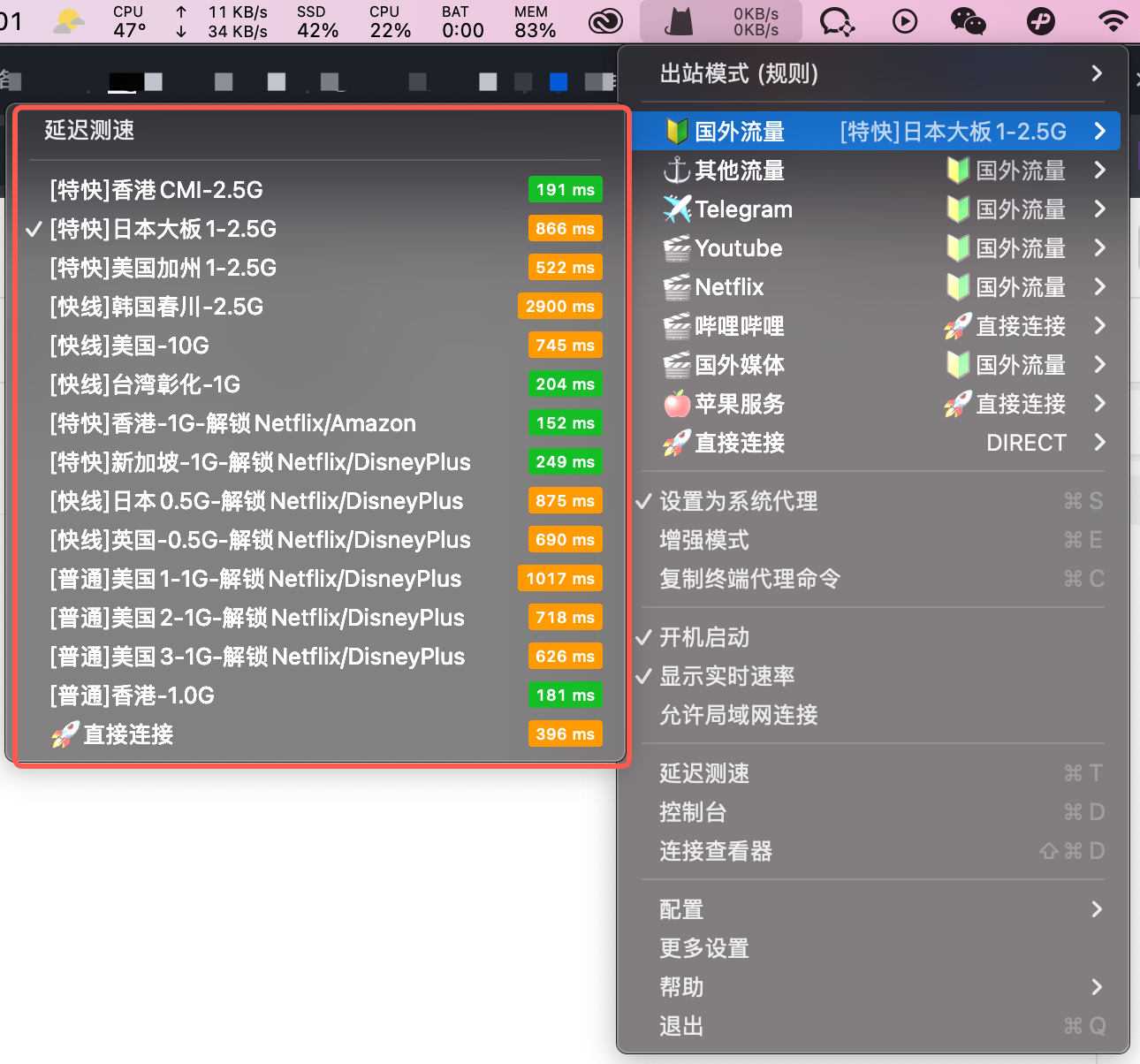Choose 连接查看器 from the menu
The height and width of the screenshot is (1064, 1140).
[716, 851]
